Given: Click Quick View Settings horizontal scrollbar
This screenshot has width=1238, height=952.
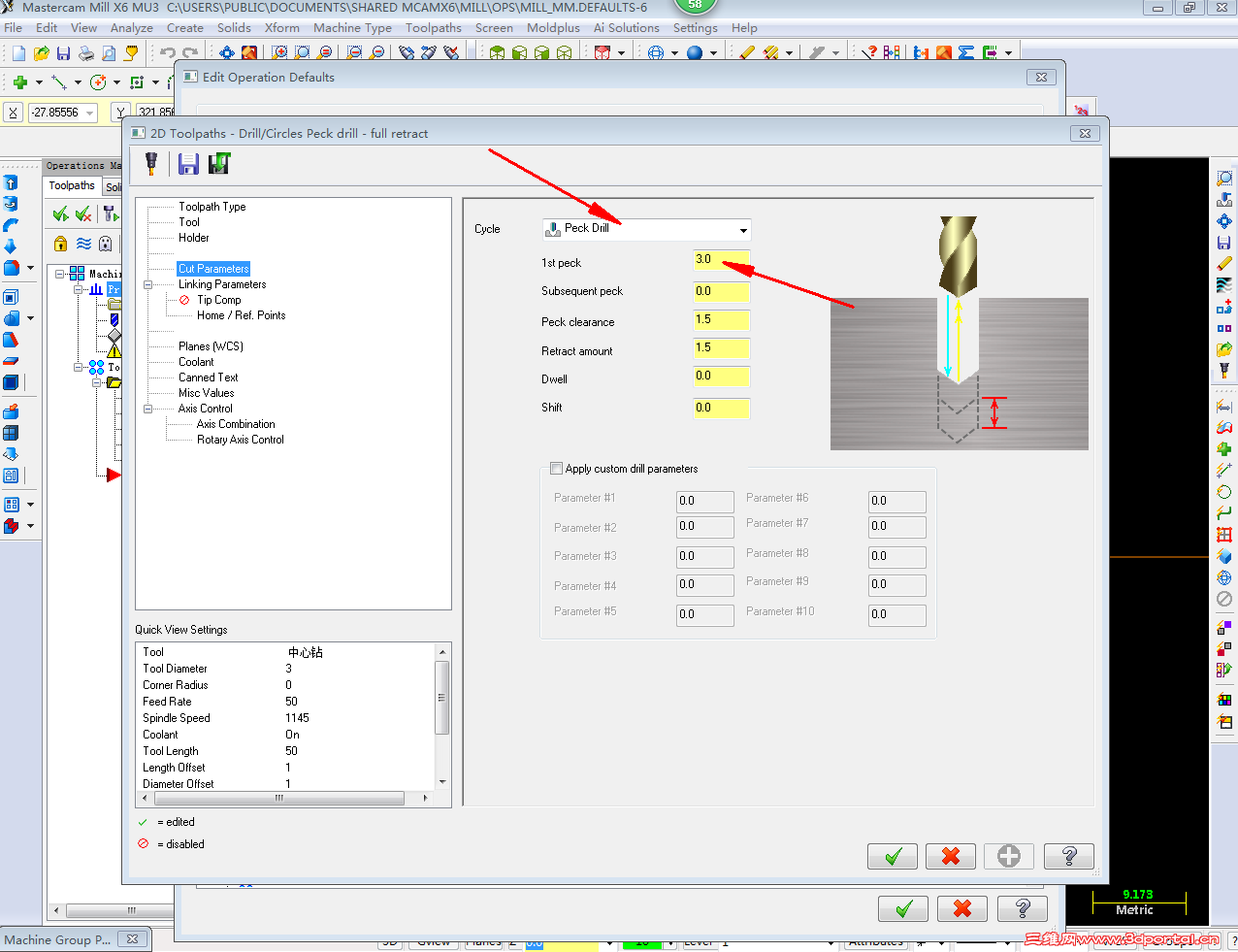Looking at the screenshot, I should pos(283,798).
